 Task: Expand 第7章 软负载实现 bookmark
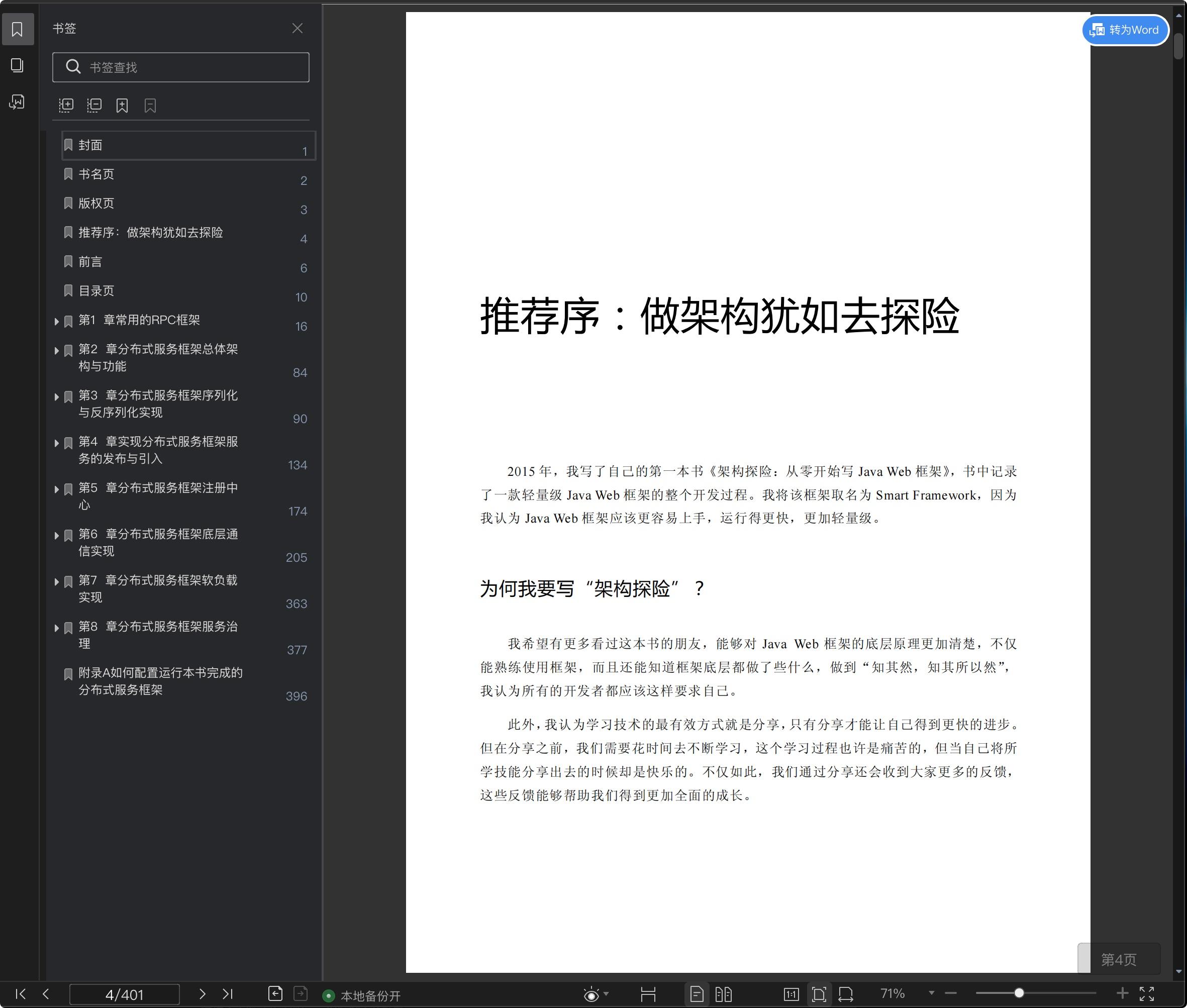point(57,582)
